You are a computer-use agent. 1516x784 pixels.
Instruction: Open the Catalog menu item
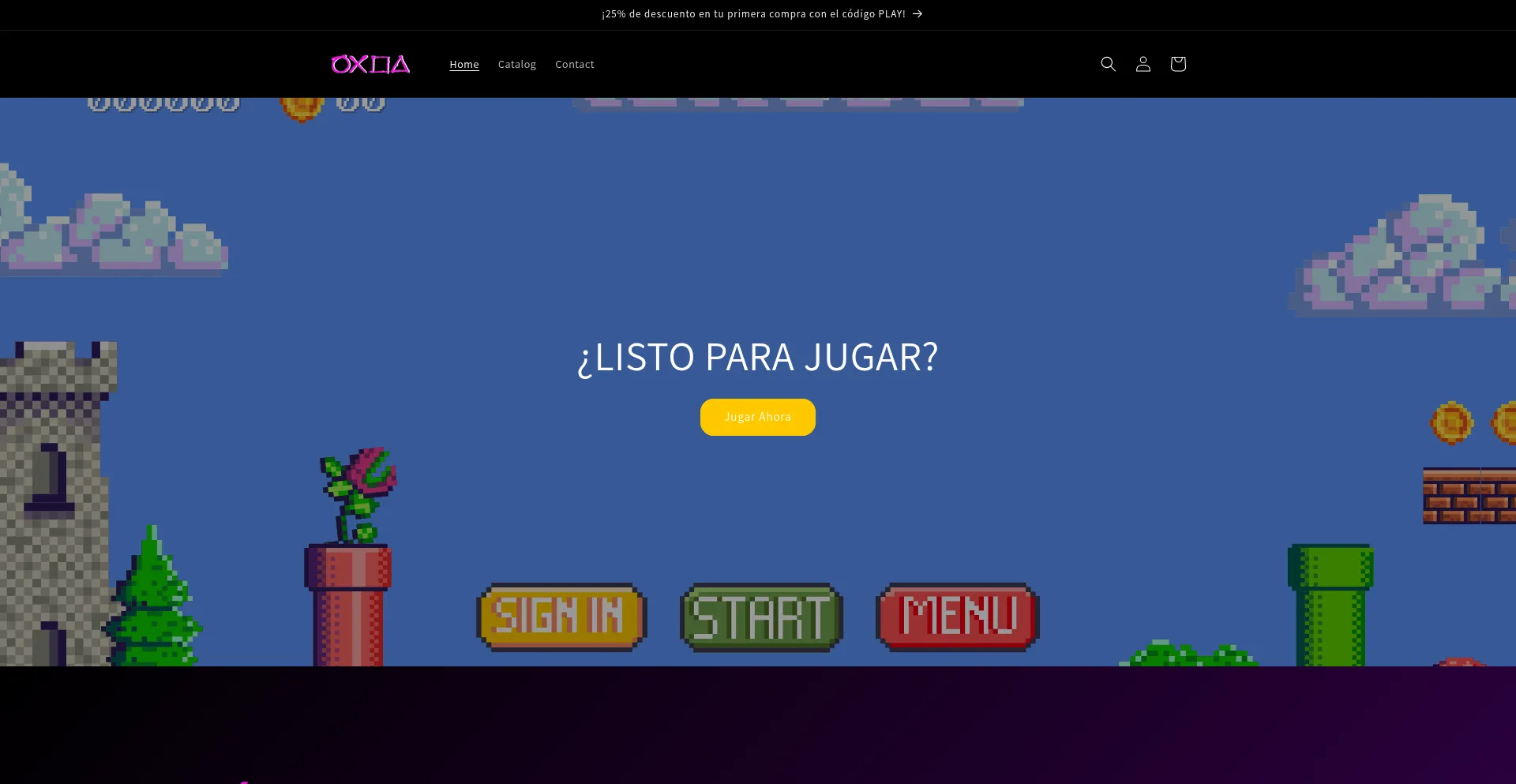[x=516, y=65]
